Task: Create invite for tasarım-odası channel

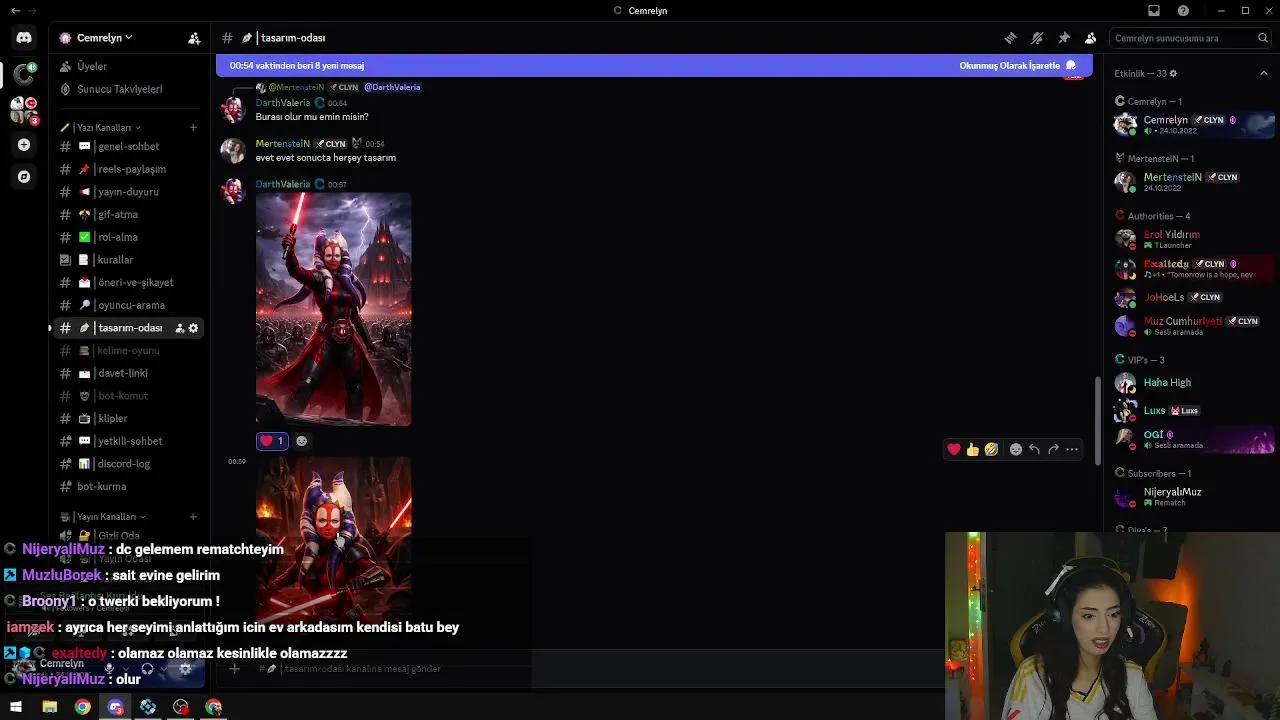Action: coord(180,328)
